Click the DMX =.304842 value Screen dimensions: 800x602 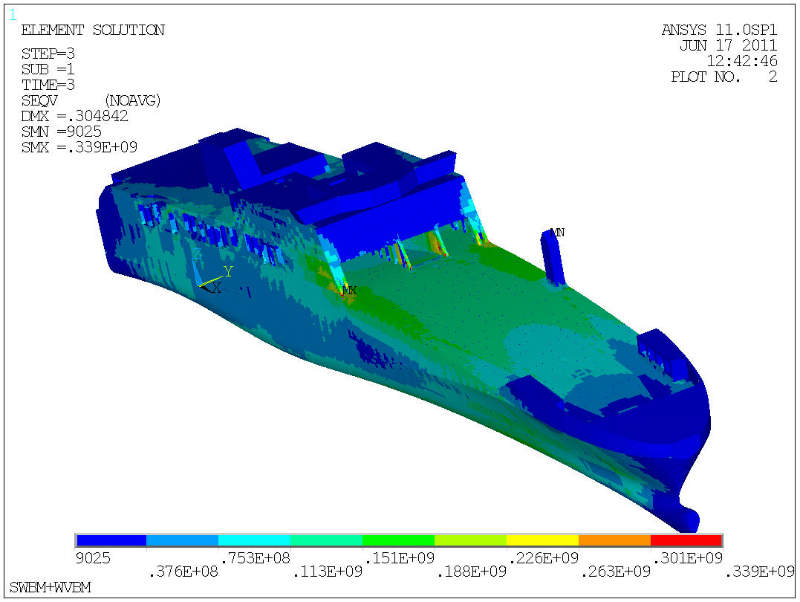coord(75,116)
